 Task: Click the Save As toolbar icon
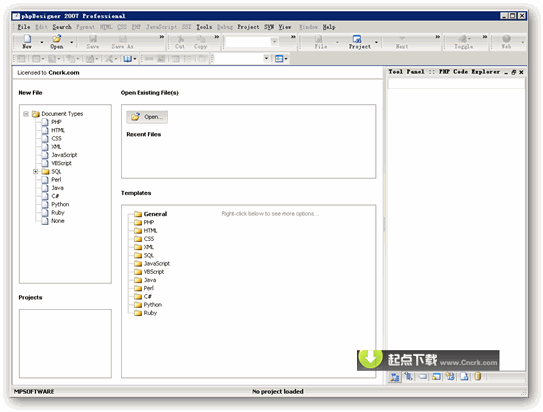pos(123,38)
